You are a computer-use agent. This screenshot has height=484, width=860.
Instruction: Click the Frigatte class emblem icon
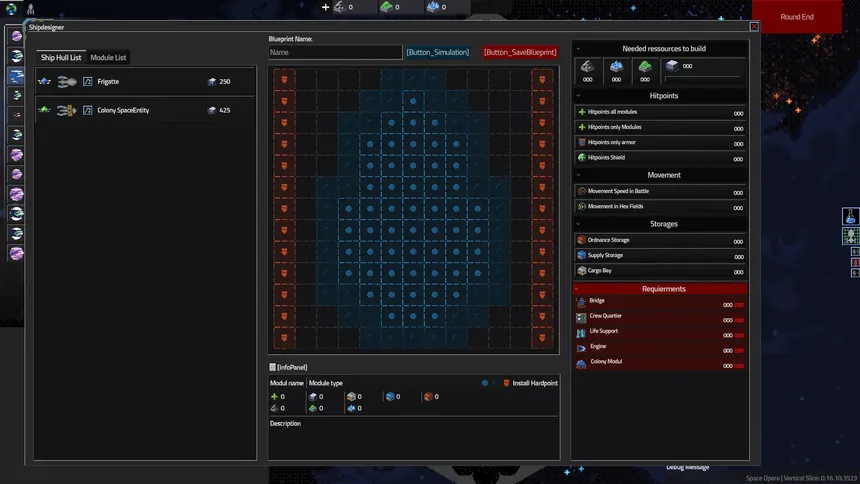click(44, 82)
